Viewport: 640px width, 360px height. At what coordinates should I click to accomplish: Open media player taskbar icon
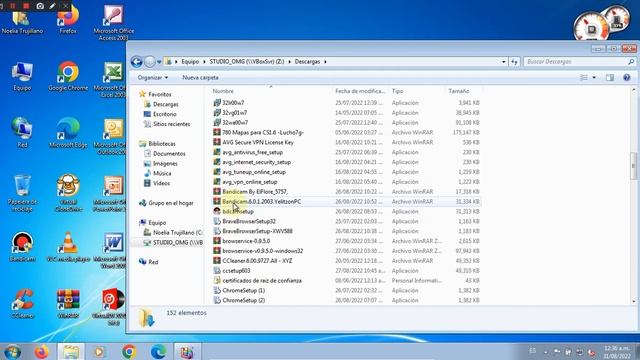(x=99, y=352)
